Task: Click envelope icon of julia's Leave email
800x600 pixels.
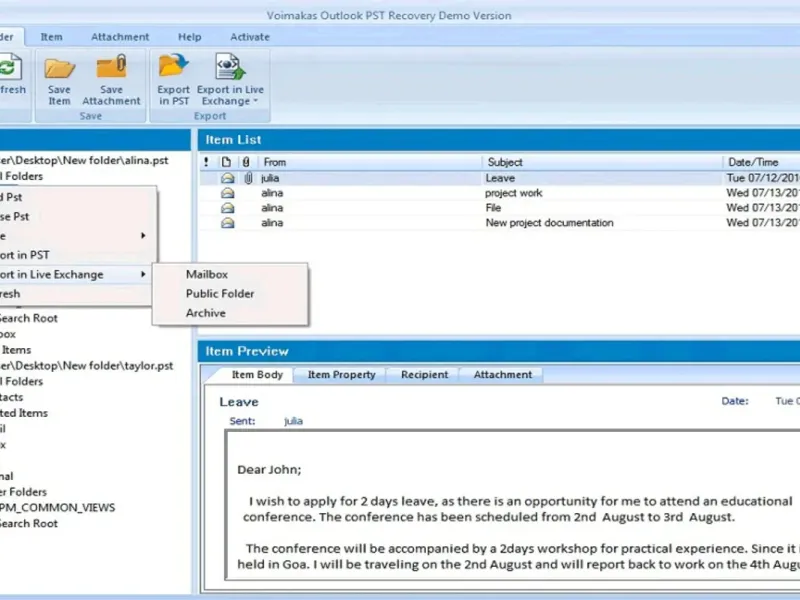Action: click(228, 178)
